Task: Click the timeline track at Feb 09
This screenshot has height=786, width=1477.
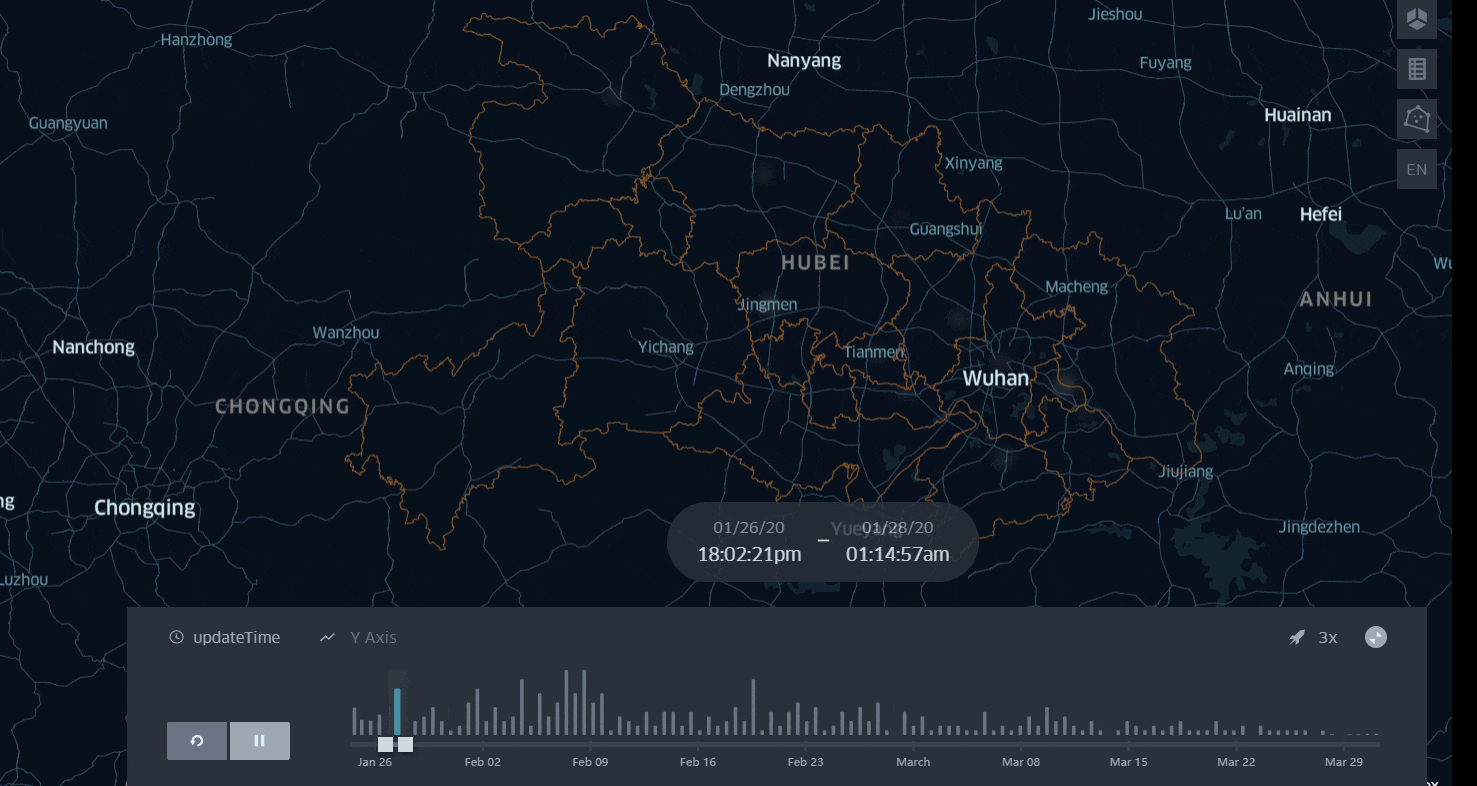Action: [x=590, y=744]
